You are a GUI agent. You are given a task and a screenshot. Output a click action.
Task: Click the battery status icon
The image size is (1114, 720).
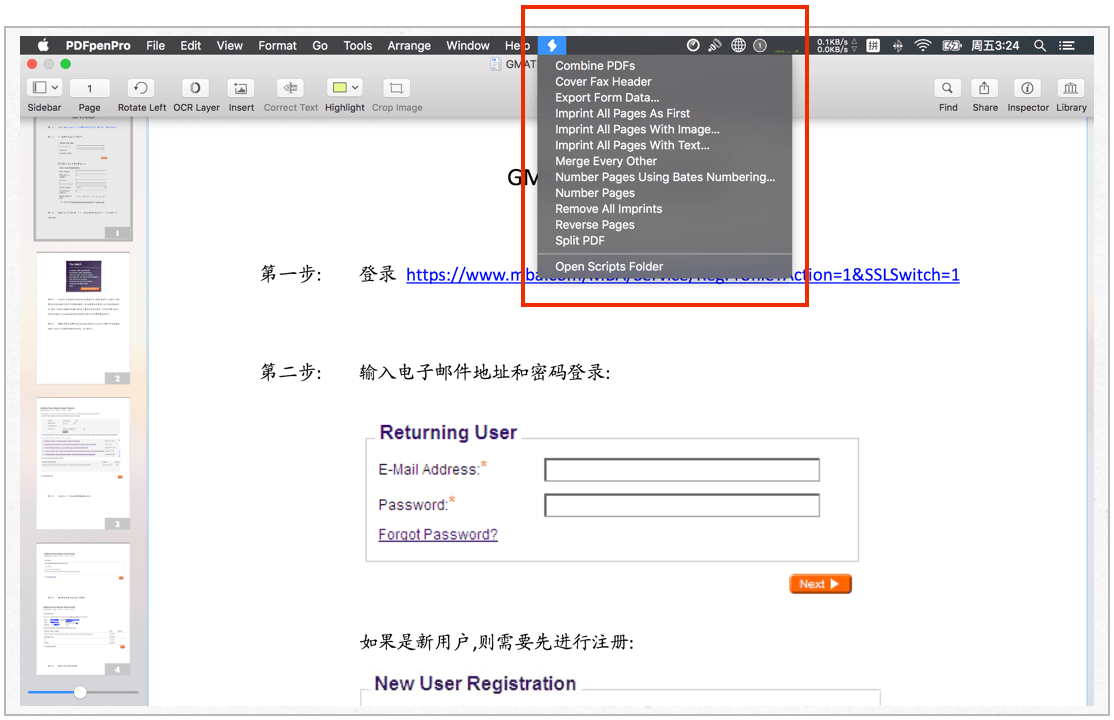pyautogui.click(x=951, y=45)
